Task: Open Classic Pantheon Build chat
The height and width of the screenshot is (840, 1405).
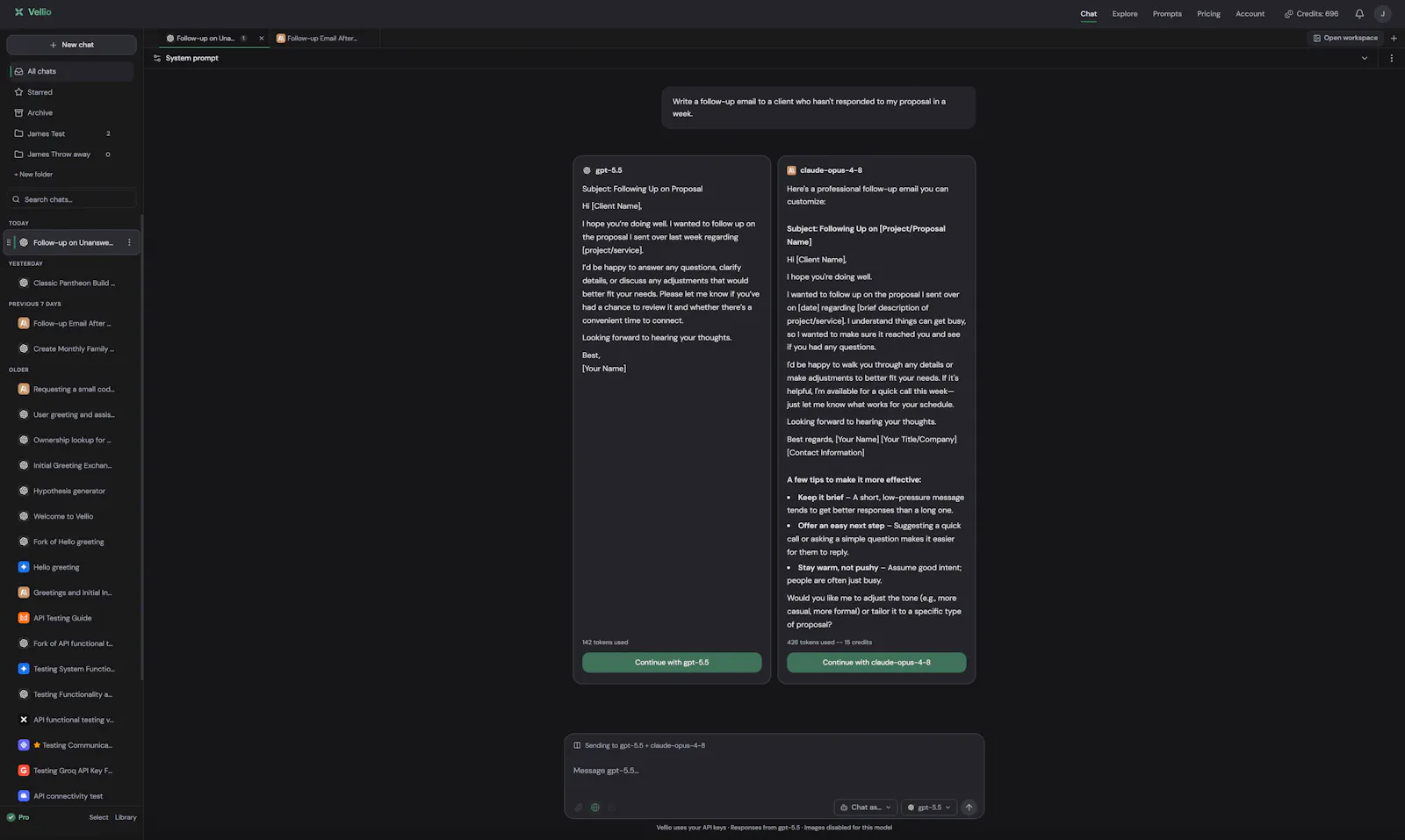Action: click(x=72, y=283)
